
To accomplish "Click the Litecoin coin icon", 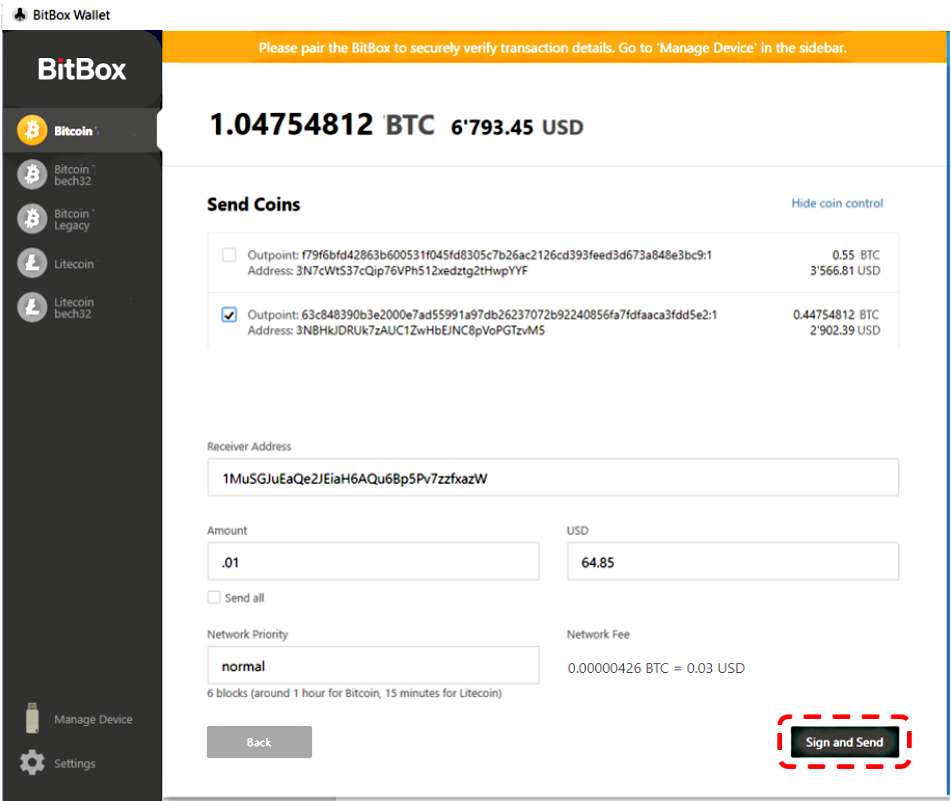I will [x=32, y=263].
